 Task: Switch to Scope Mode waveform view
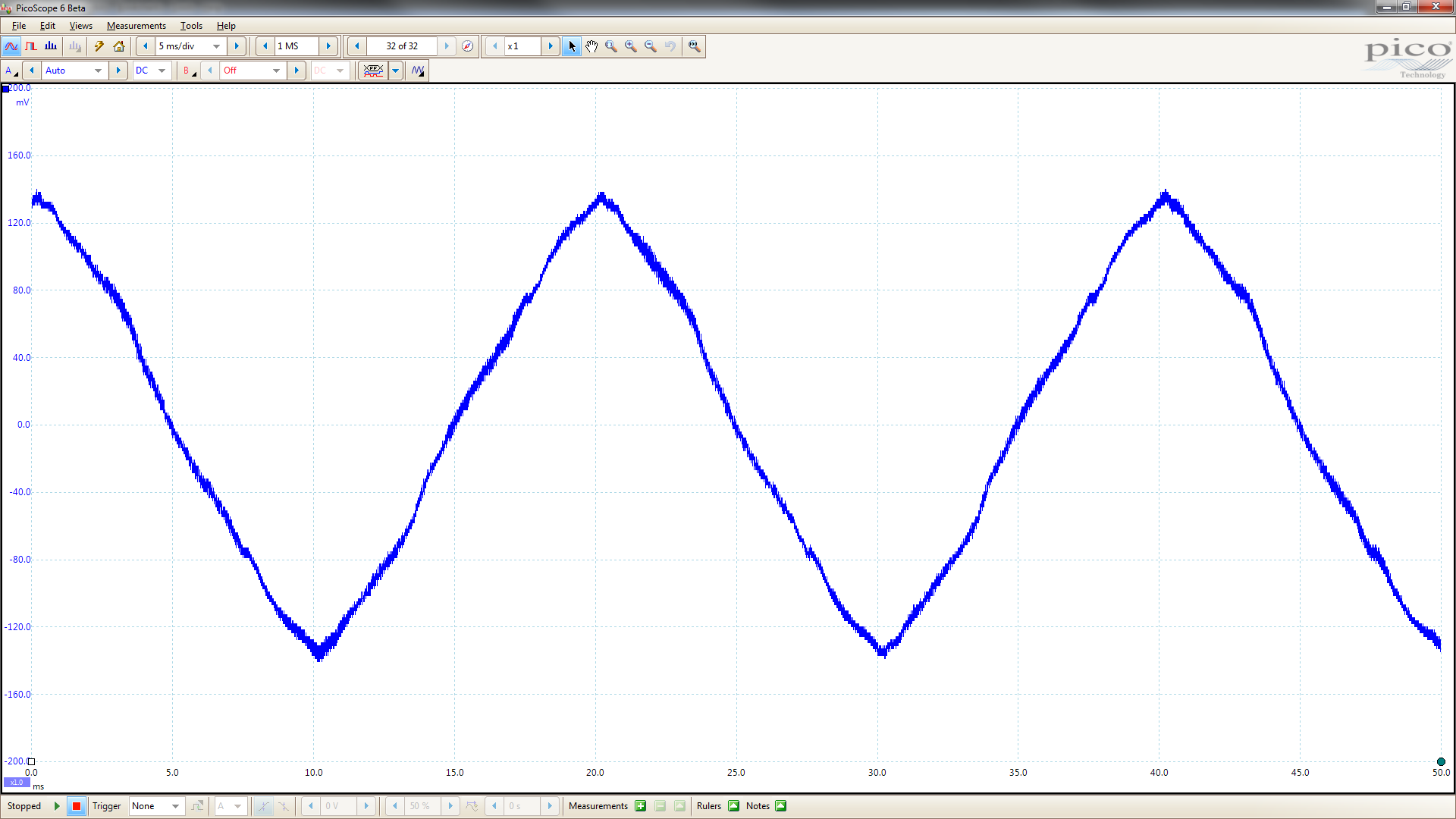pyautogui.click(x=11, y=46)
